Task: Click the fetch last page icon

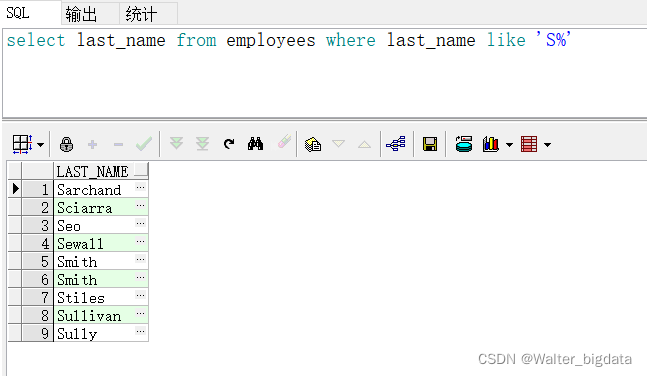Action: tap(202, 144)
